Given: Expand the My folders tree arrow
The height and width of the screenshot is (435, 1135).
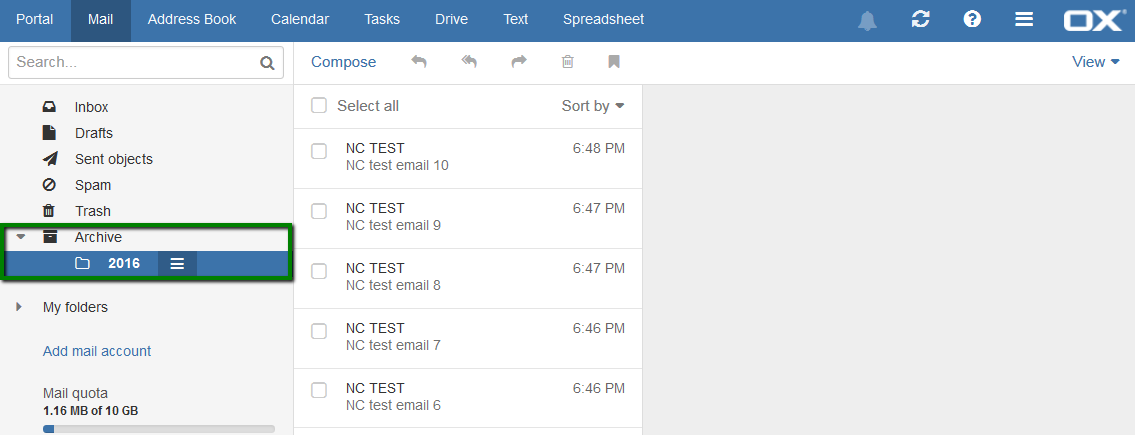Looking at the screenshot, I should tap(19, 308).
